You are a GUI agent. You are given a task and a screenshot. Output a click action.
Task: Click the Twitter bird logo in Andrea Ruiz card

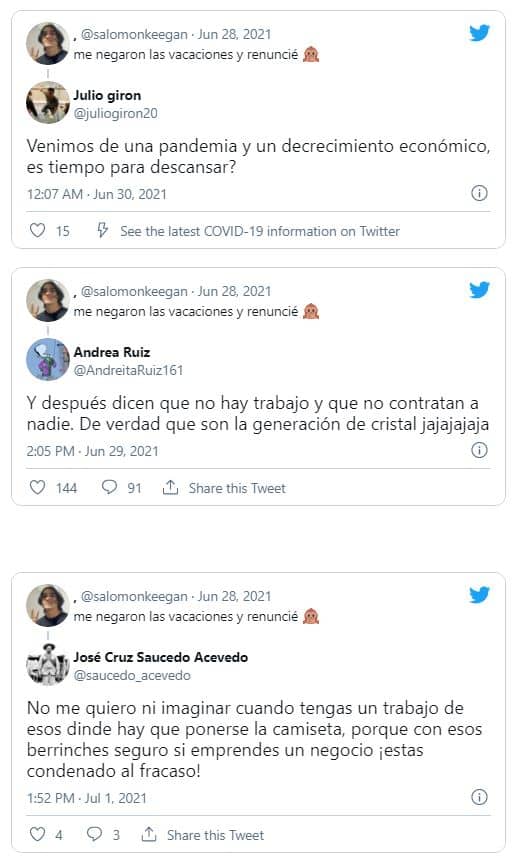[x=479, y=290]
